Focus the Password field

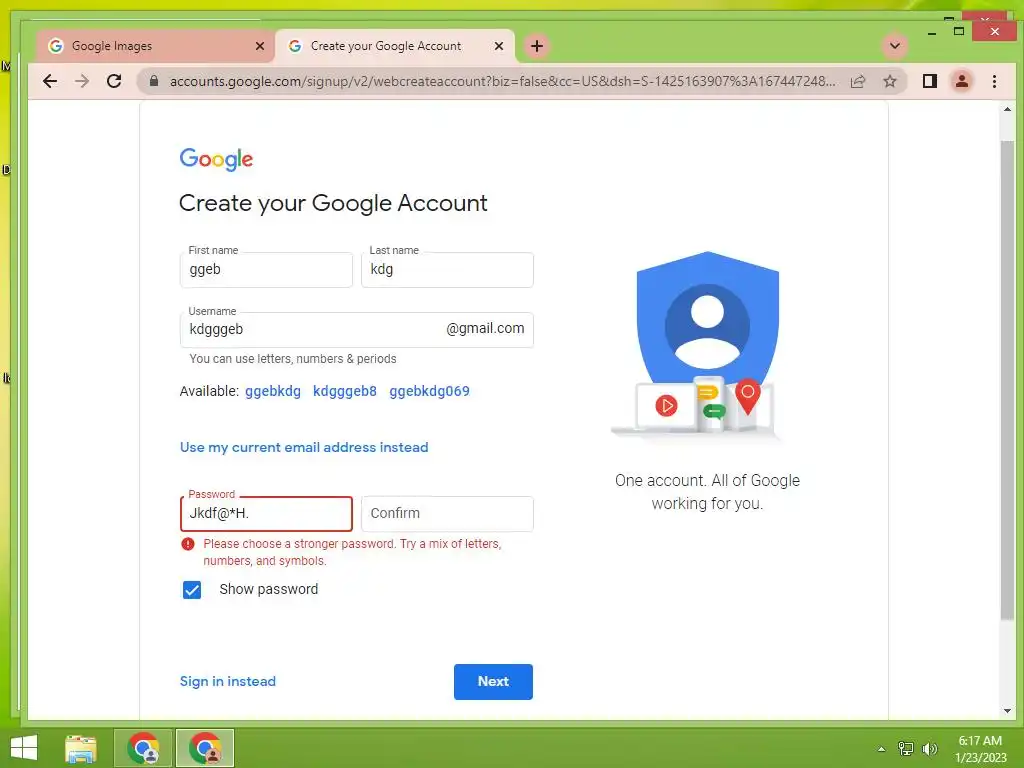(x=266, y=514)
